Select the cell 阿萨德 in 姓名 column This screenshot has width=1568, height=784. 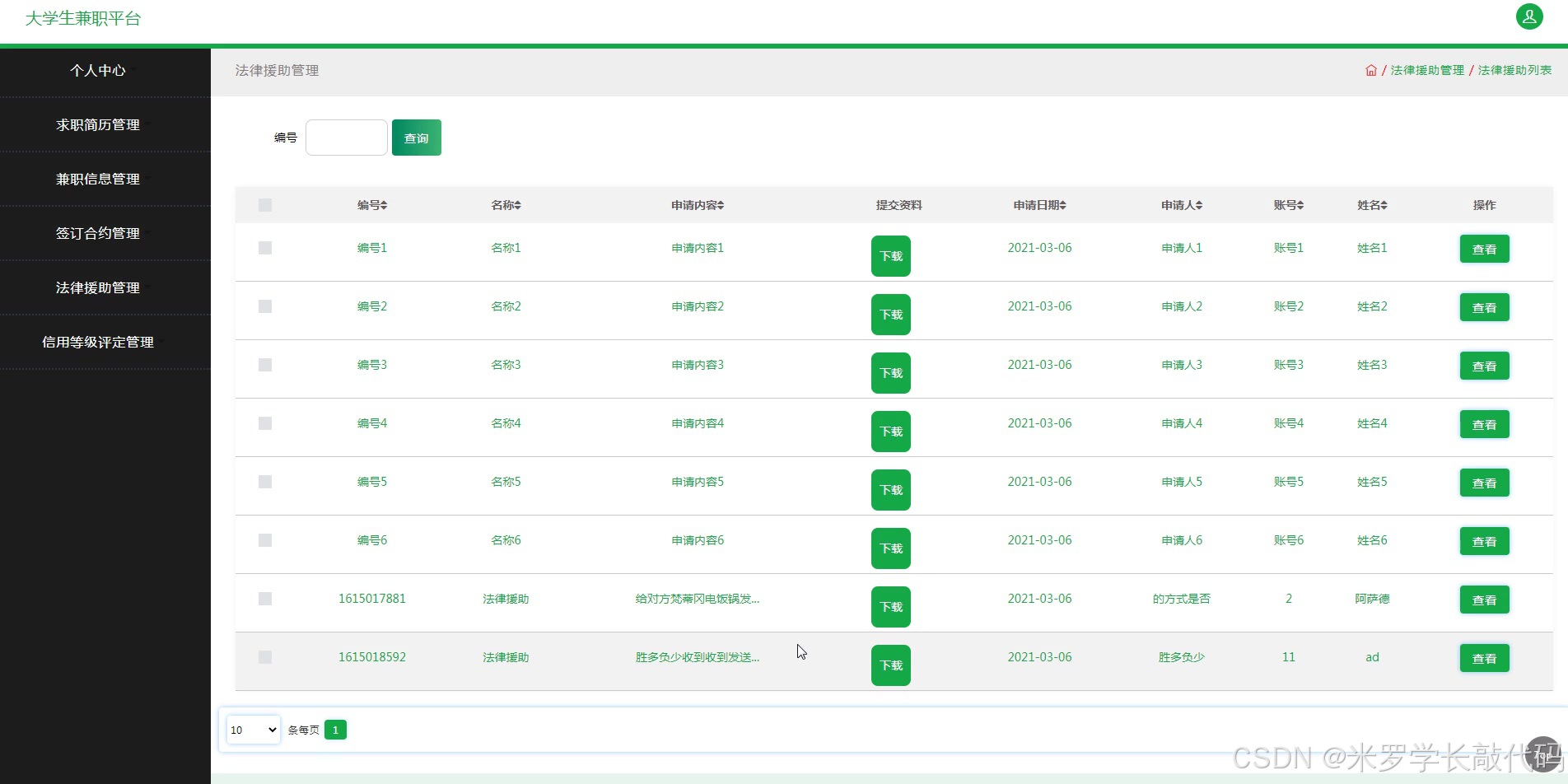tap(1372, 599)
